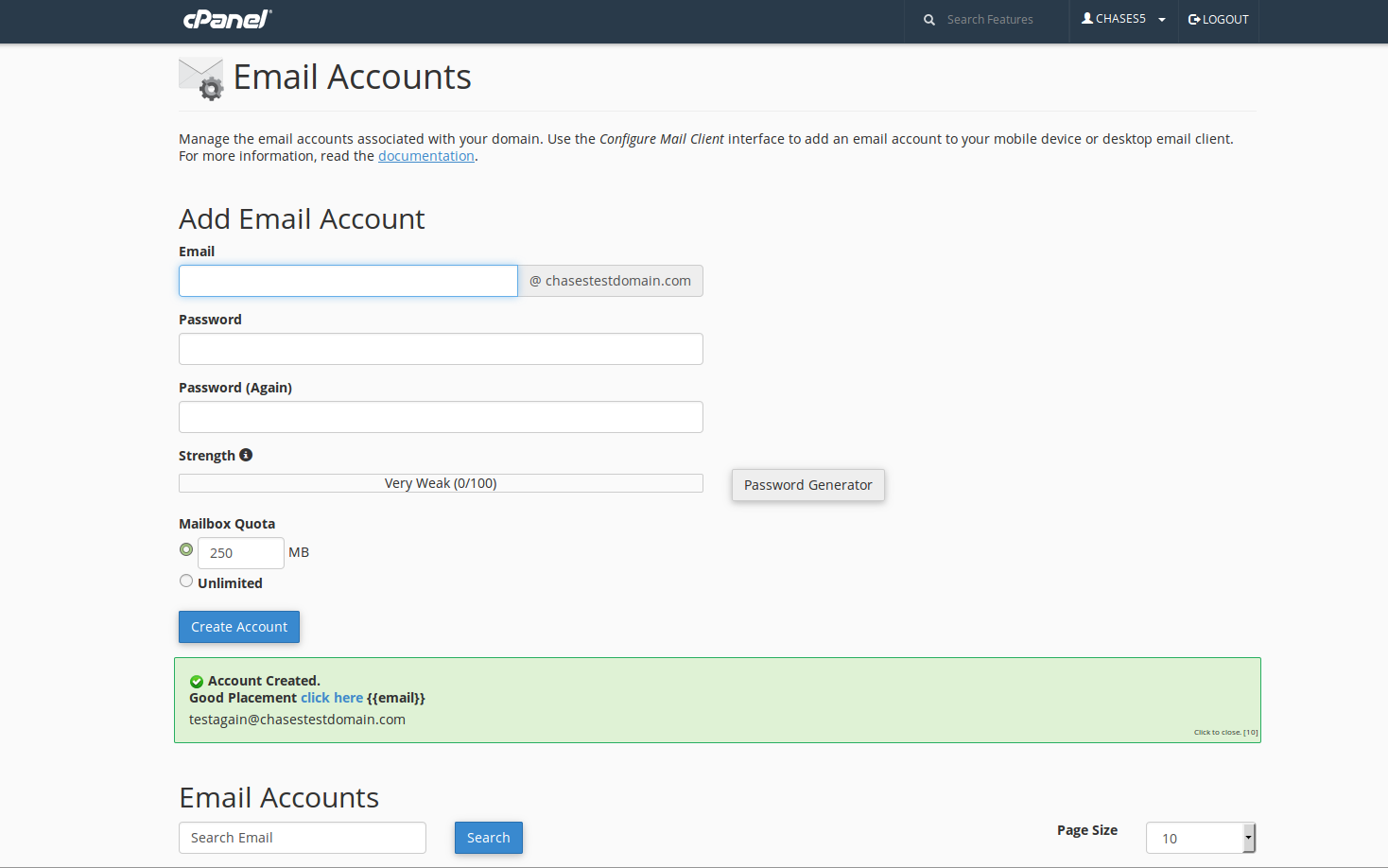1388x868 pixels.
Task: Click the green Account Created checkmark icon
Action: 197,682
